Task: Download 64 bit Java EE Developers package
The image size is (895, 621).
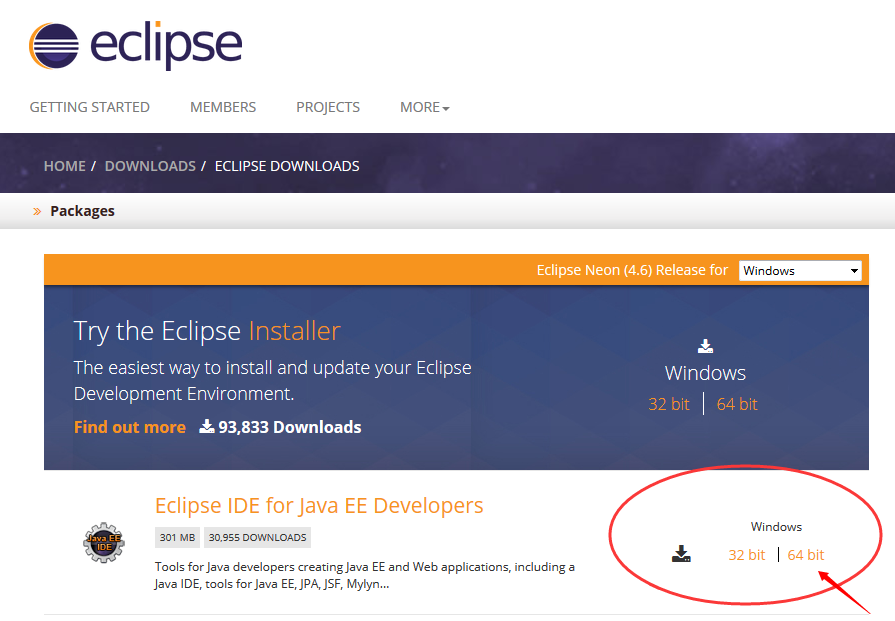Action: click(806, 555)
